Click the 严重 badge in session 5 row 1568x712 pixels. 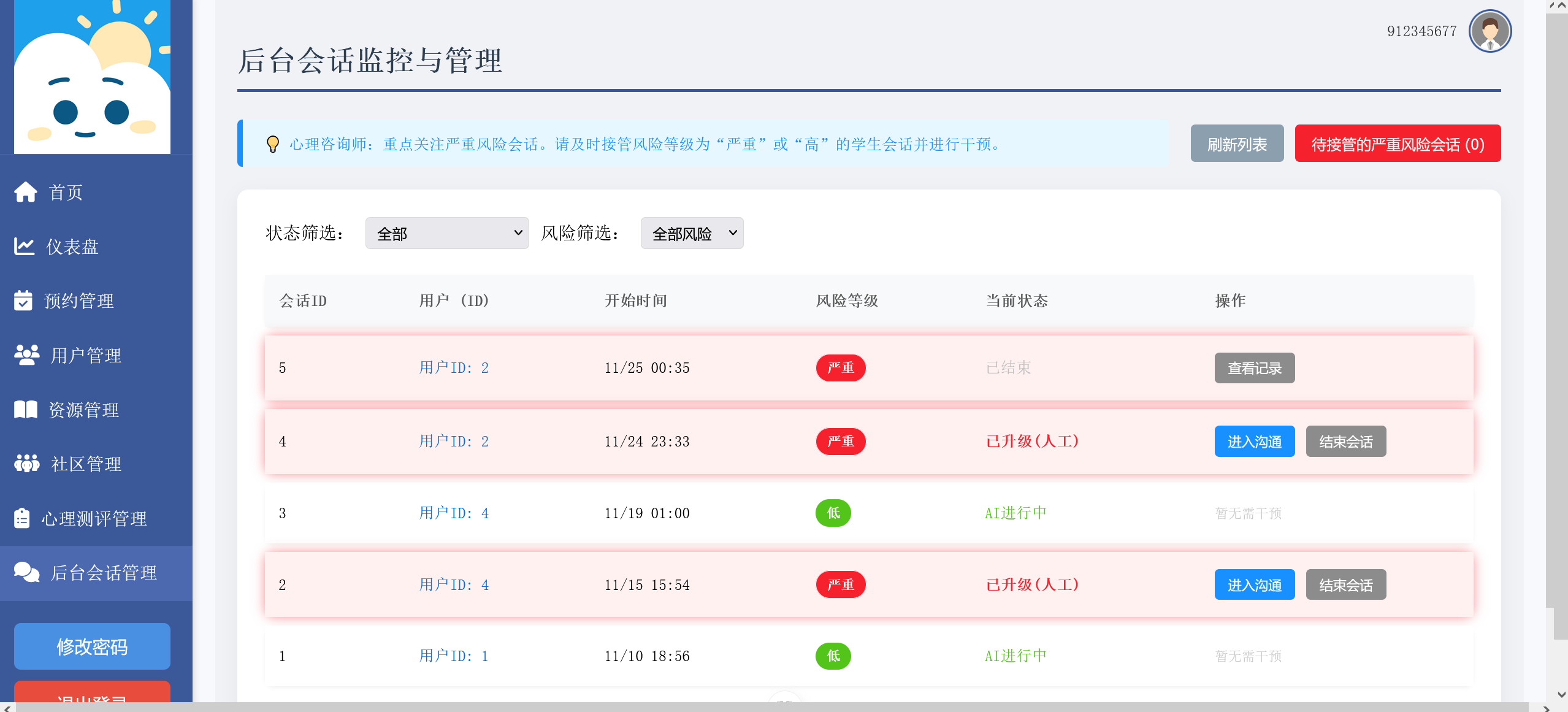[841, 368]
